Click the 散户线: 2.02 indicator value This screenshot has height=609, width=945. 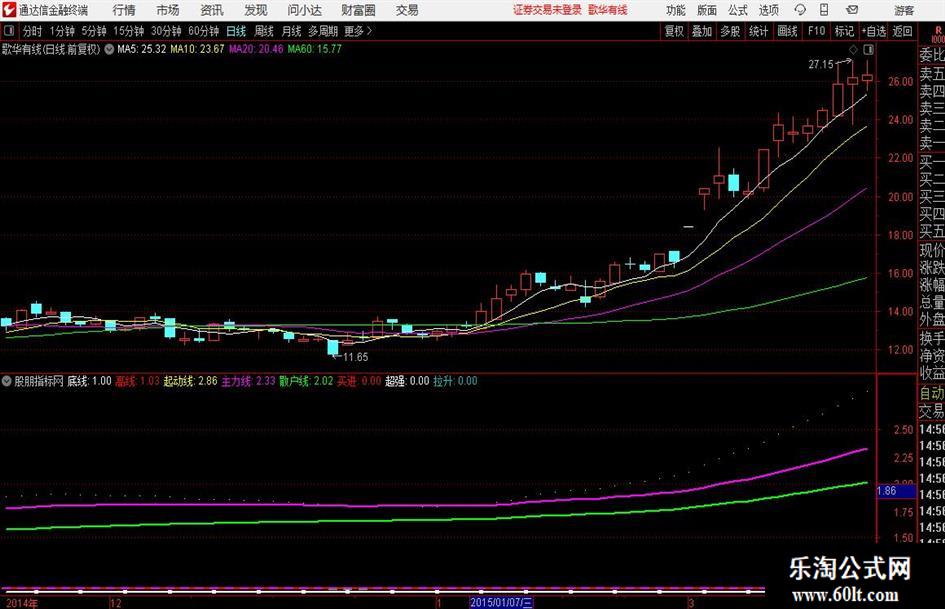pyautogui.click(x=306, y=381)
